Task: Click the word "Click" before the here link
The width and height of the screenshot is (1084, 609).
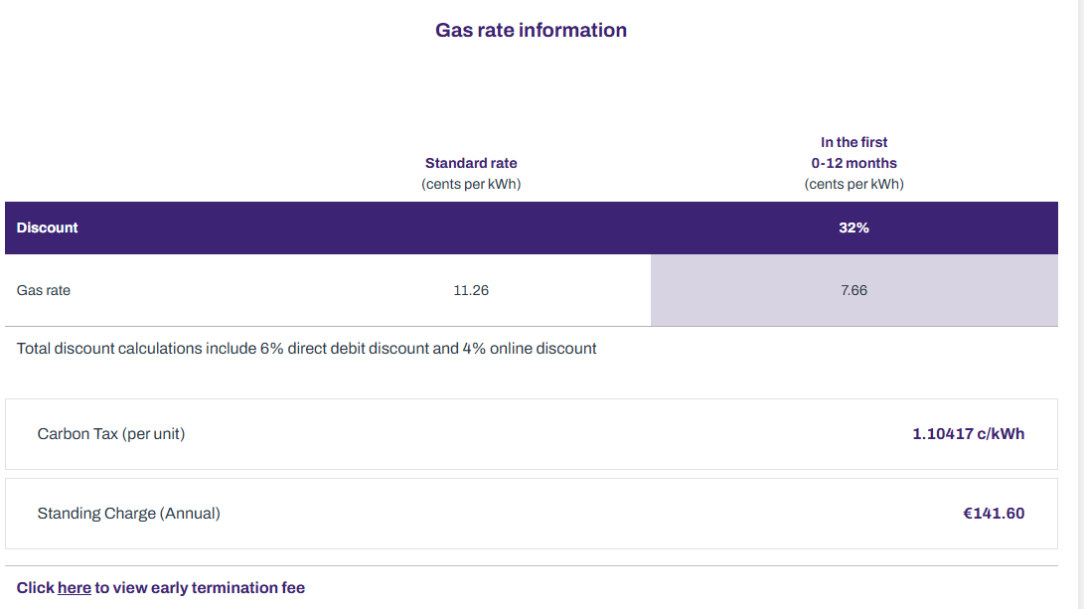Action: coord(35,588)
